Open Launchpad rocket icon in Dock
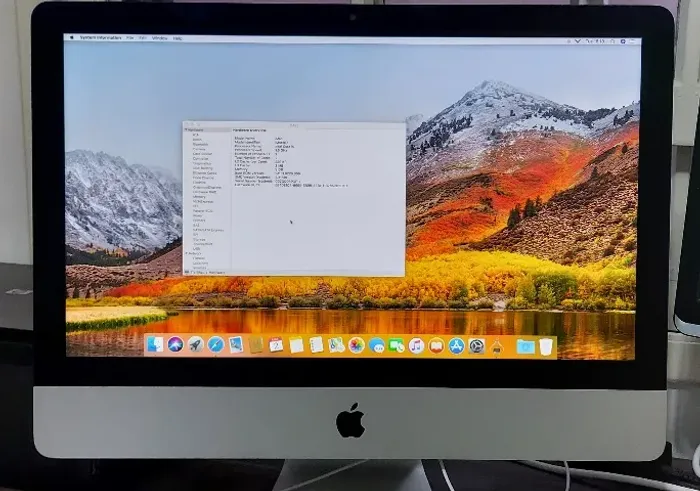Screen dimensions: 700x491 pyautogui.click(x=196, y=344)
